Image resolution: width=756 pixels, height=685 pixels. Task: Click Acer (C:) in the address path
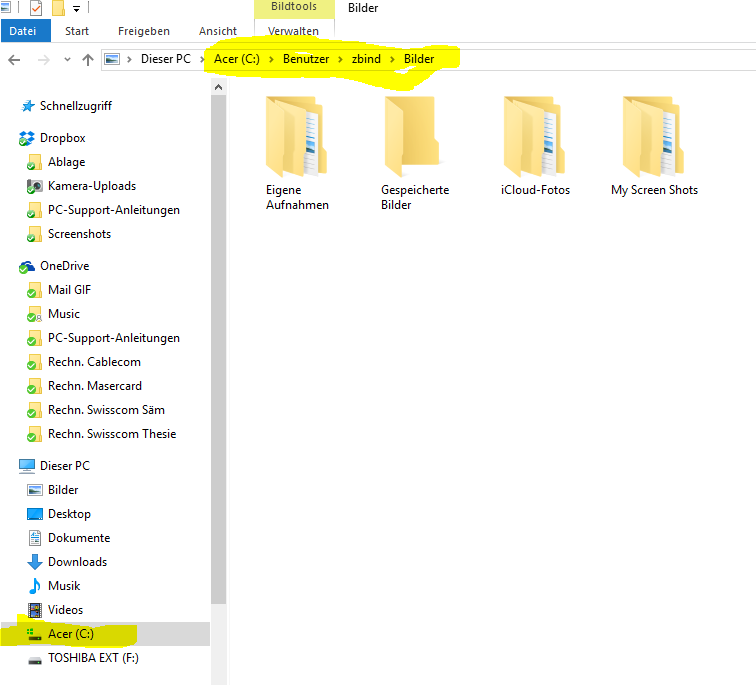point(236,59)
